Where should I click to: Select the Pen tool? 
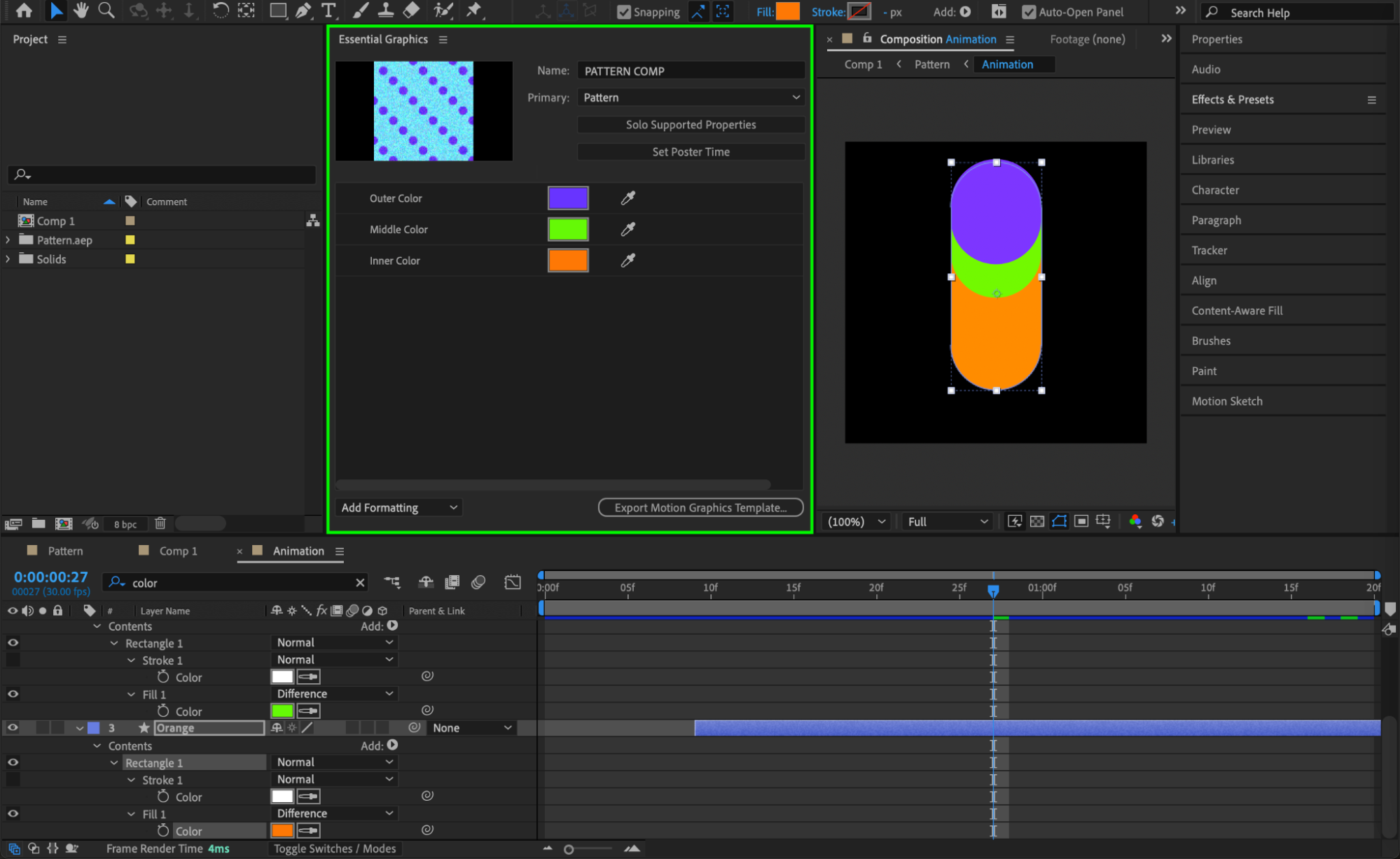coord(303,11)
